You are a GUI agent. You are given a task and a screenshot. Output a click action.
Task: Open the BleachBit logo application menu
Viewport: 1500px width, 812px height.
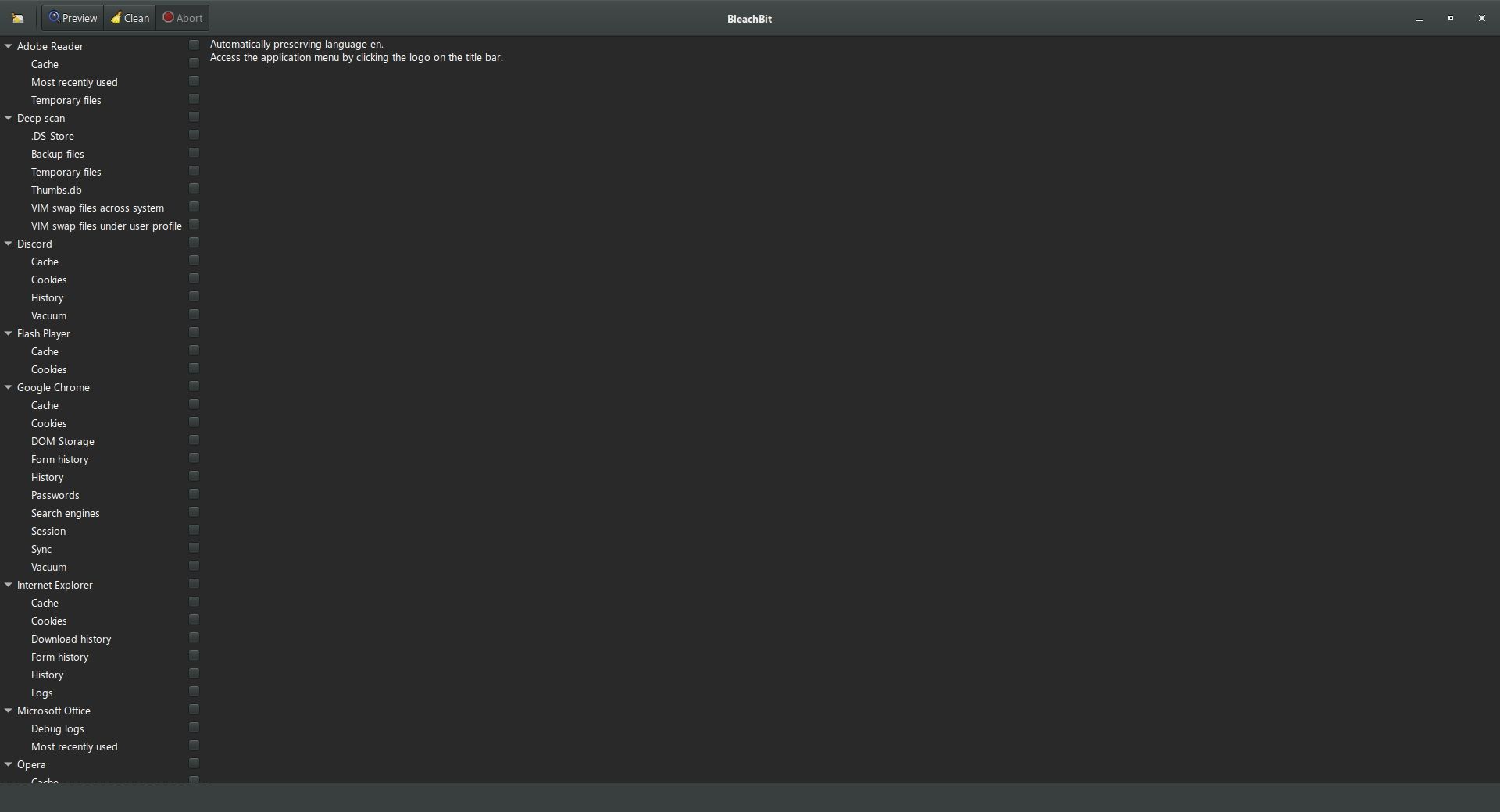tap(18, 18)
